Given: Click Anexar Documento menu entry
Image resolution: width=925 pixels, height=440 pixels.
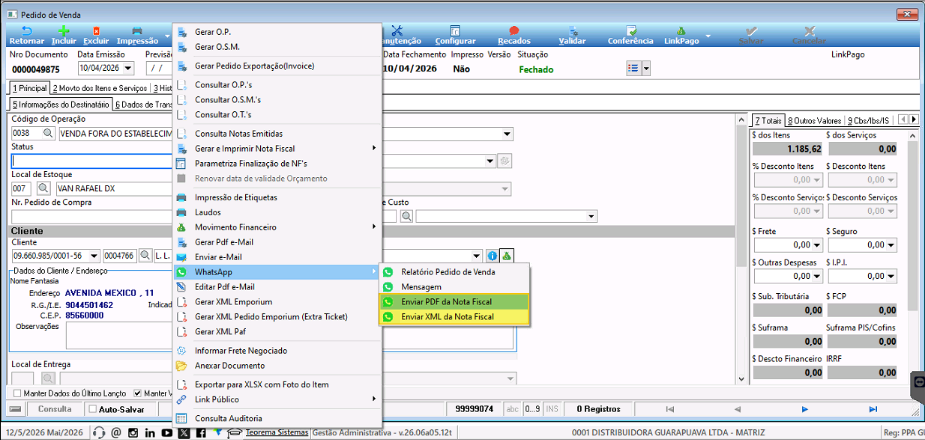Looking at the screenshot, I should [x=278, y=366].
